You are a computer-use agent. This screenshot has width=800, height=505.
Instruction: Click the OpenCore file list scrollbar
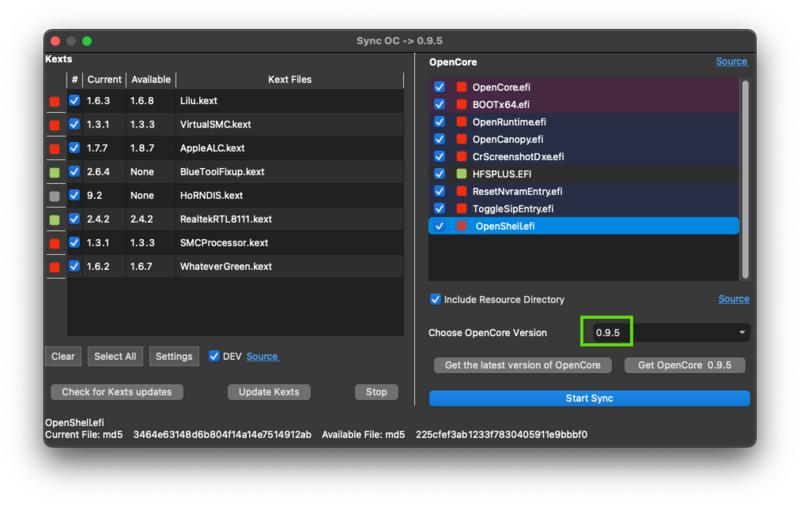point(745,179)
